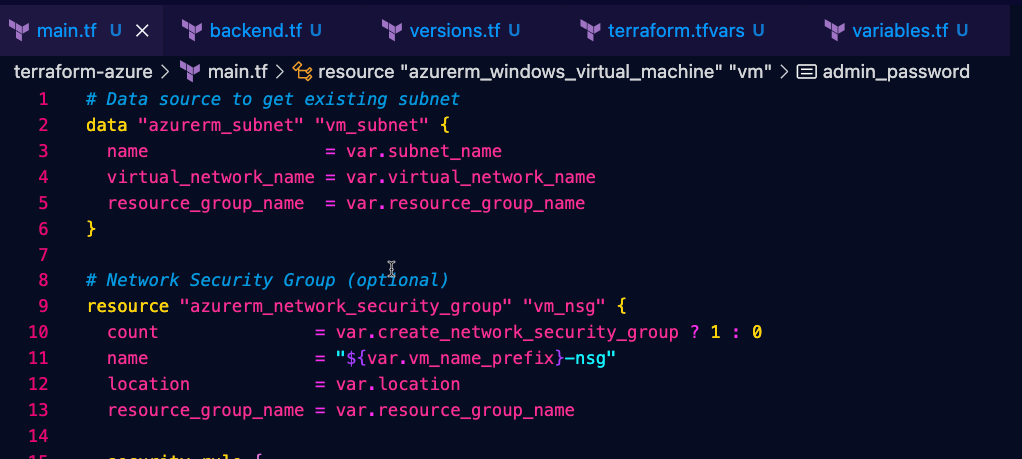Click the "vm_nsg" string

coord(564,306)
